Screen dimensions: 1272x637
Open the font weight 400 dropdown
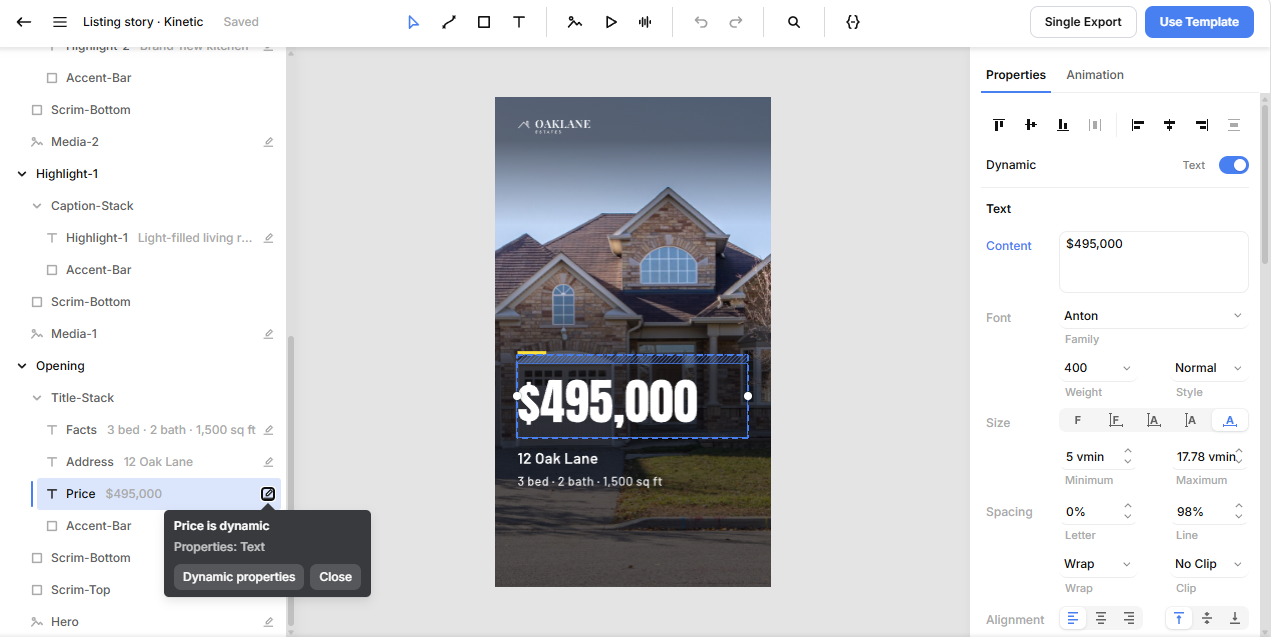(1097, 368)
